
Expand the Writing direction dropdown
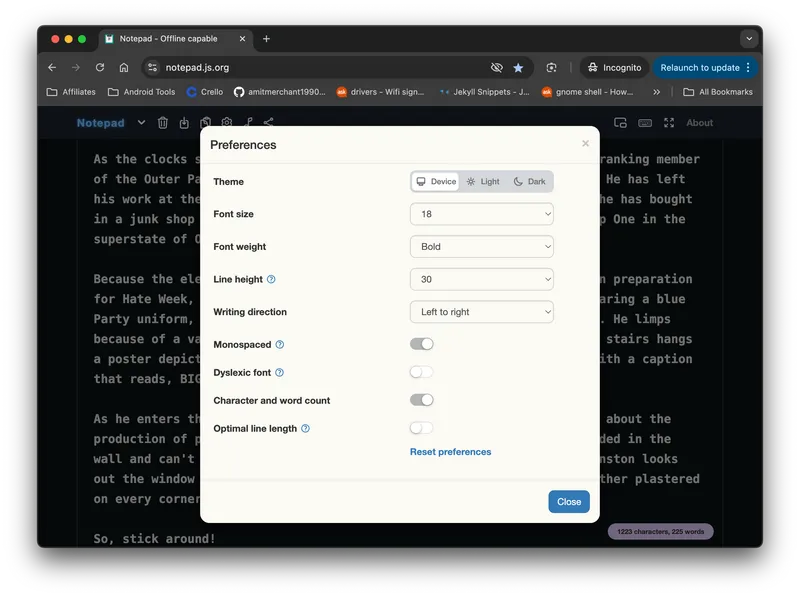point(481,312)
